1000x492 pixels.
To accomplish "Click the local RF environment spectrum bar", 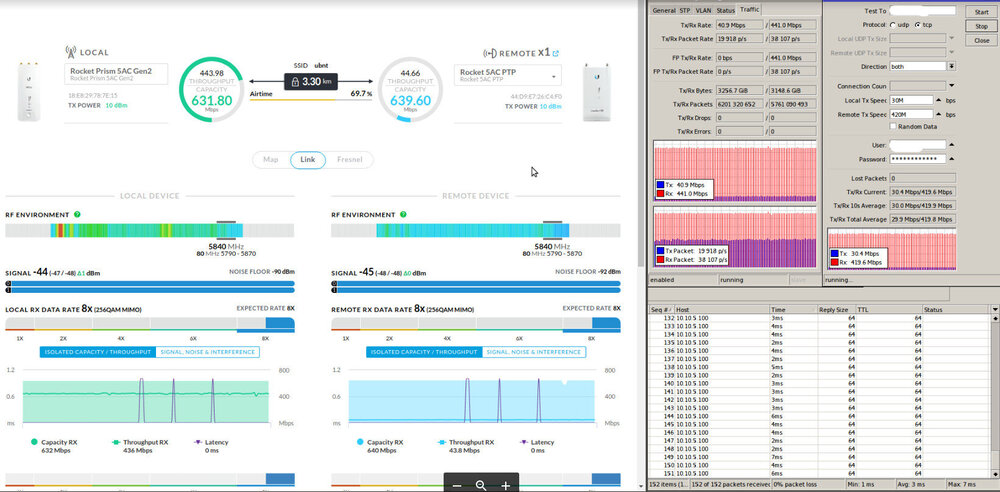I will pyautogui.click(x=150, y=231).
